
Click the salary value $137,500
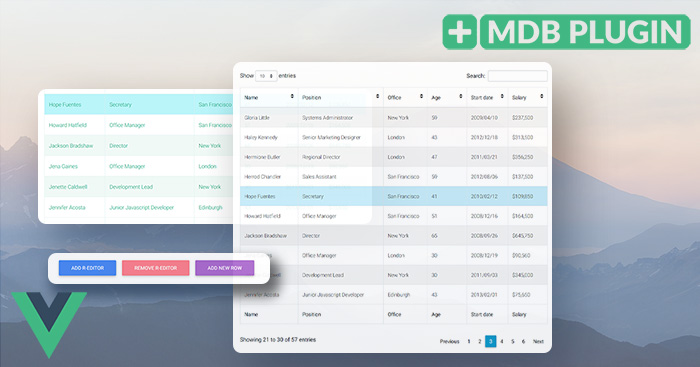(523, 177)
